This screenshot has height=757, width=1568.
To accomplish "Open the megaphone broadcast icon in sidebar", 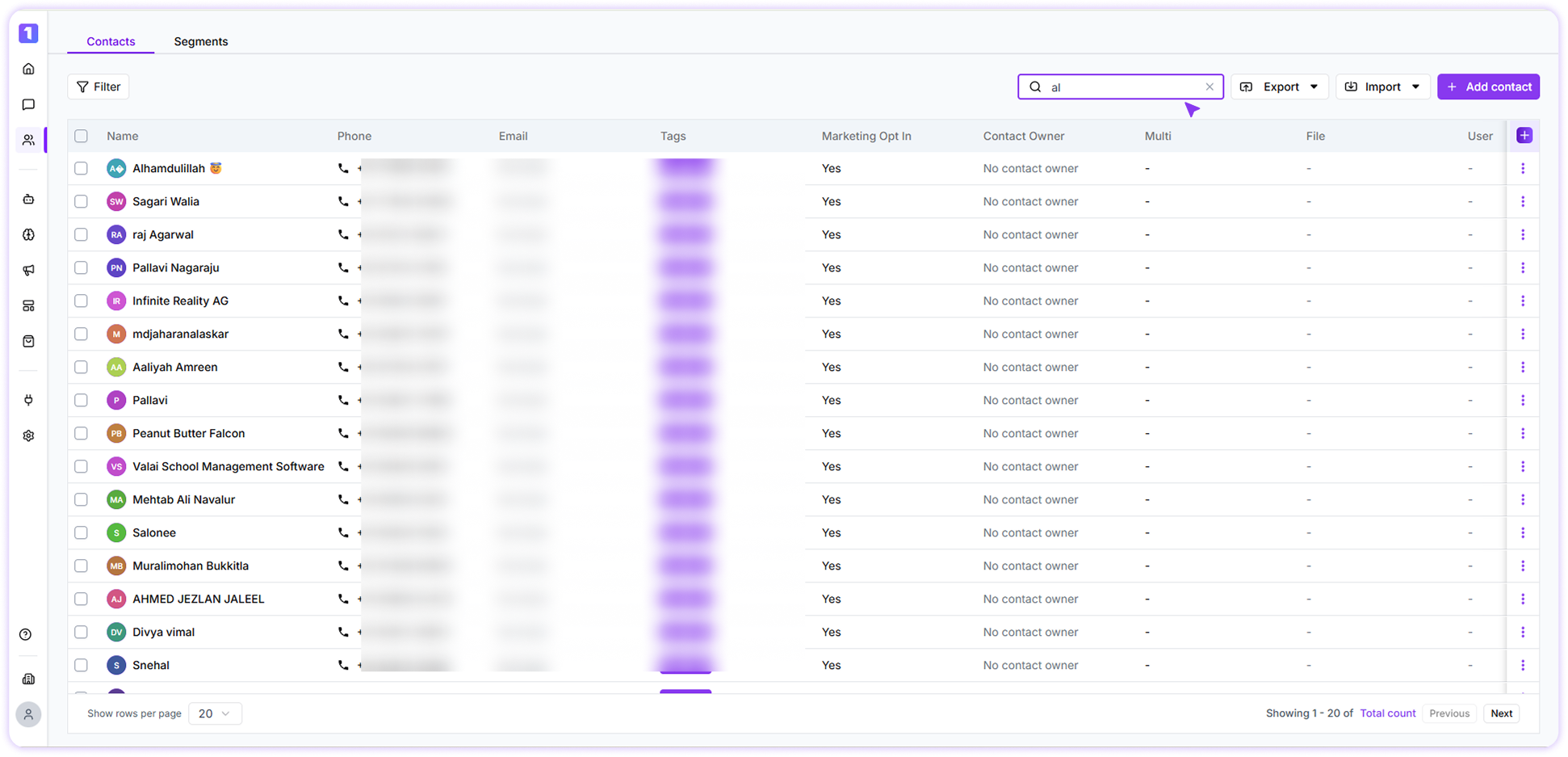I will point(28,270).
